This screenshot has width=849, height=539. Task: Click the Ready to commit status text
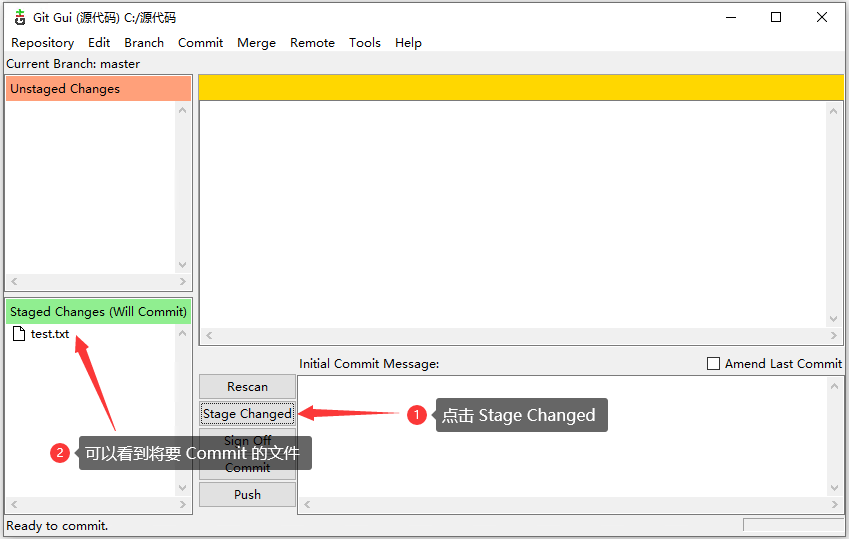click(x=57, y=525)
